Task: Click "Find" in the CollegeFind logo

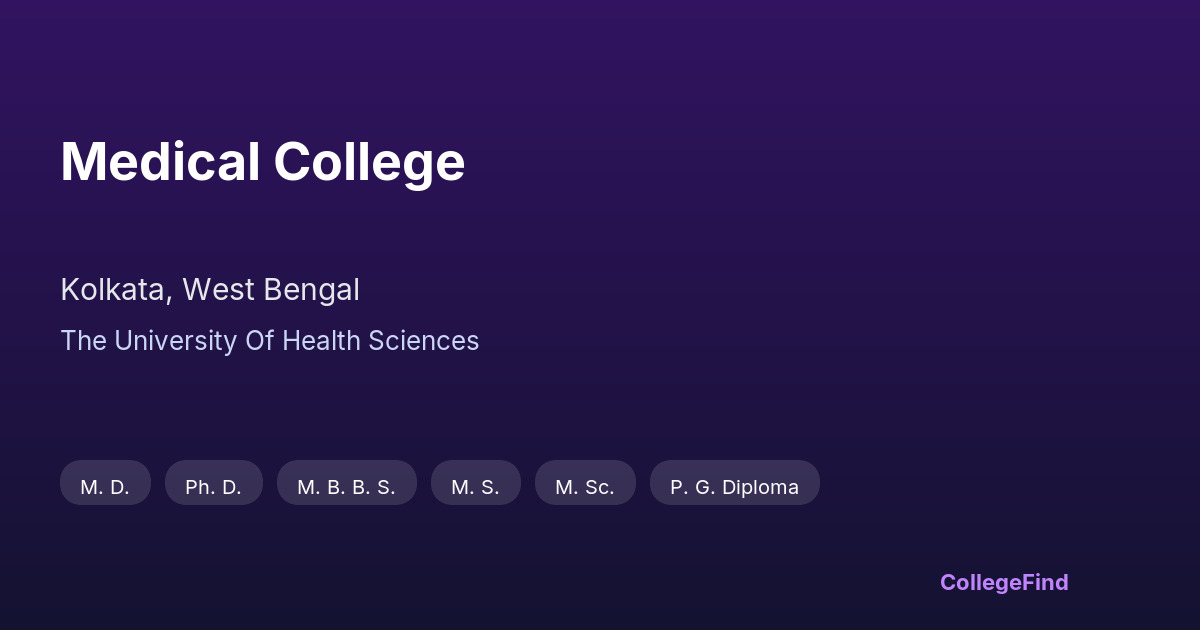Action: tap(1044, 582)
